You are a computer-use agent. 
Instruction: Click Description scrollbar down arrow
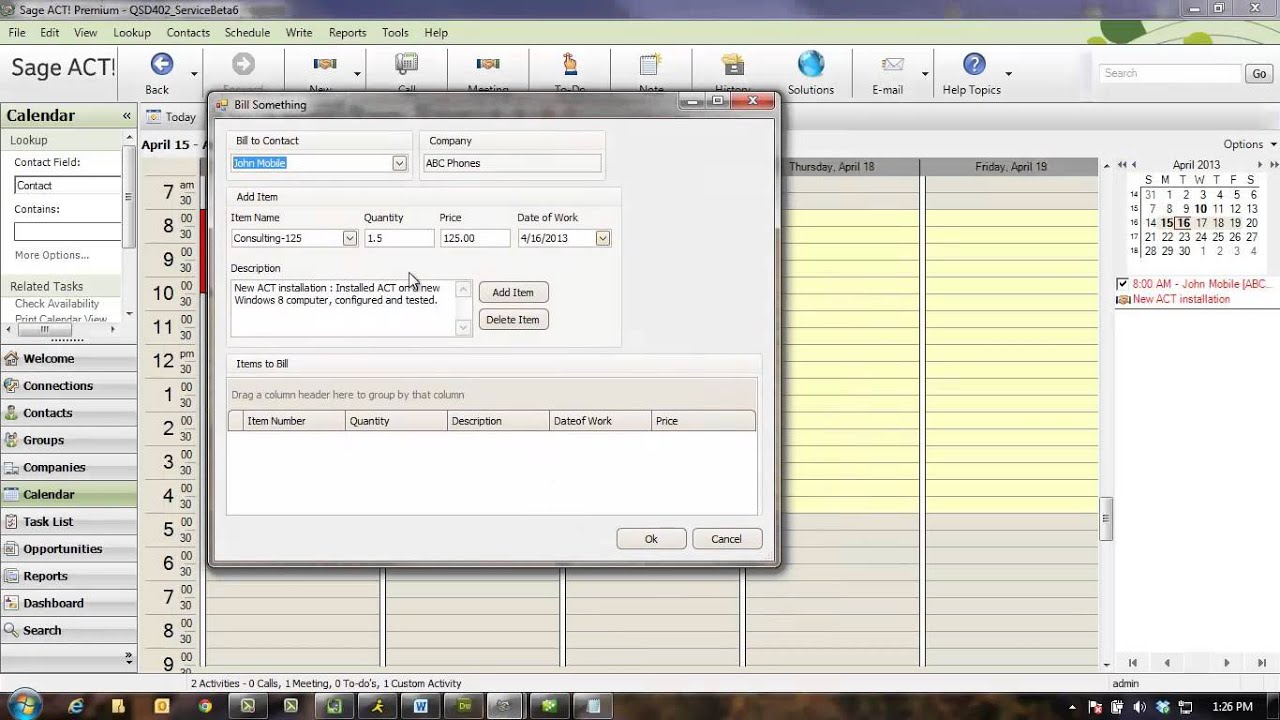click(463, 328)
